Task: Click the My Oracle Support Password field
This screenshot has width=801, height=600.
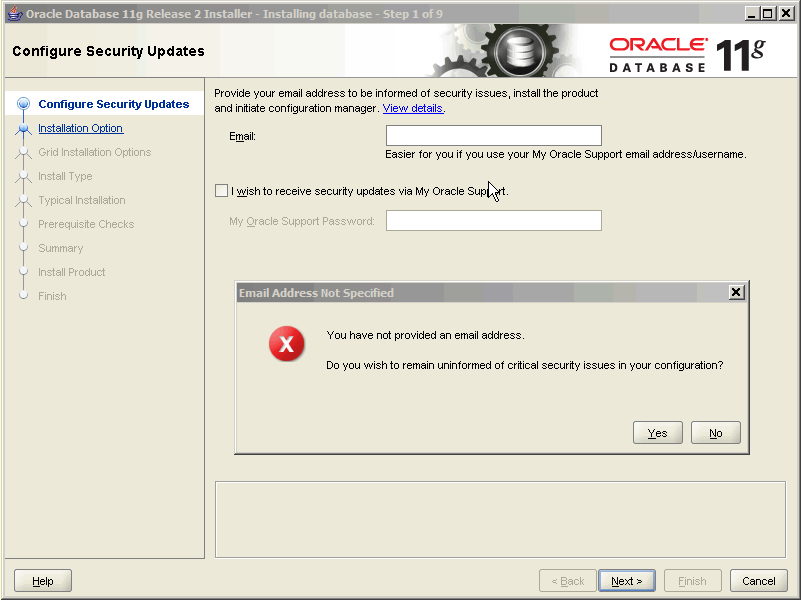Action: click(493, 221)
